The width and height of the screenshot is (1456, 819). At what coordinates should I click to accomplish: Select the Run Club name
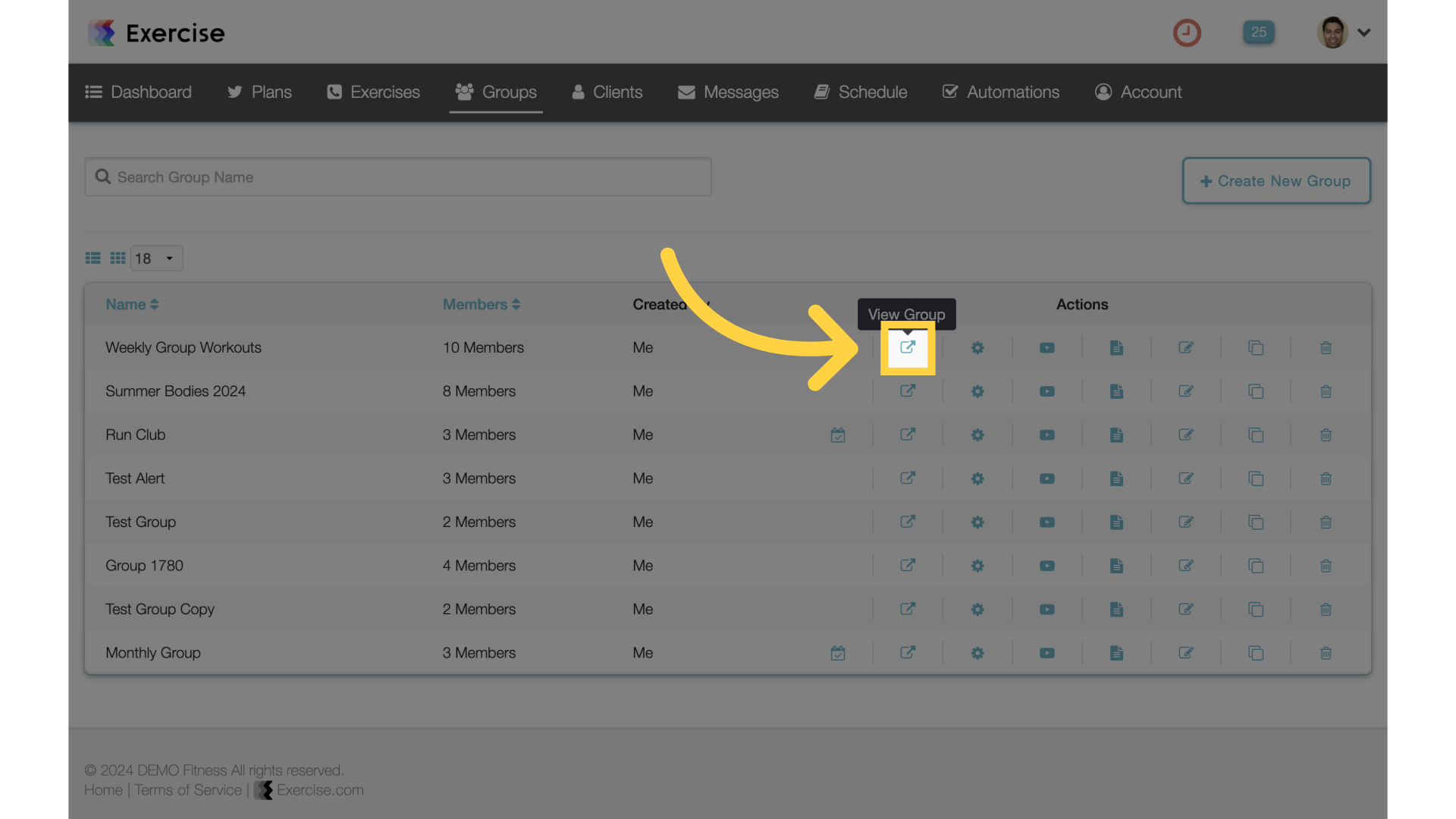coord(135,435)
